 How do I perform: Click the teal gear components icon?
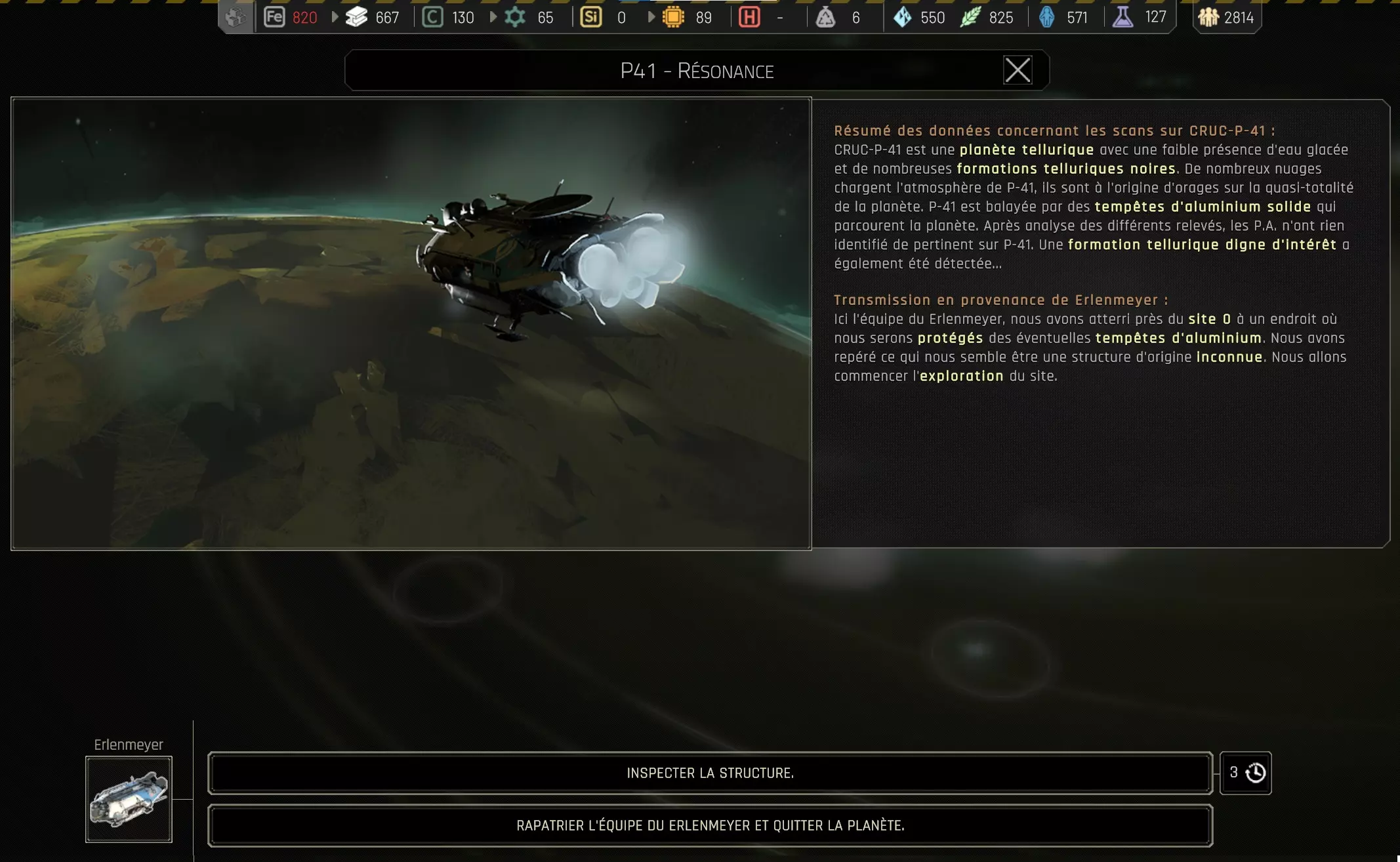tap(515, 17)
